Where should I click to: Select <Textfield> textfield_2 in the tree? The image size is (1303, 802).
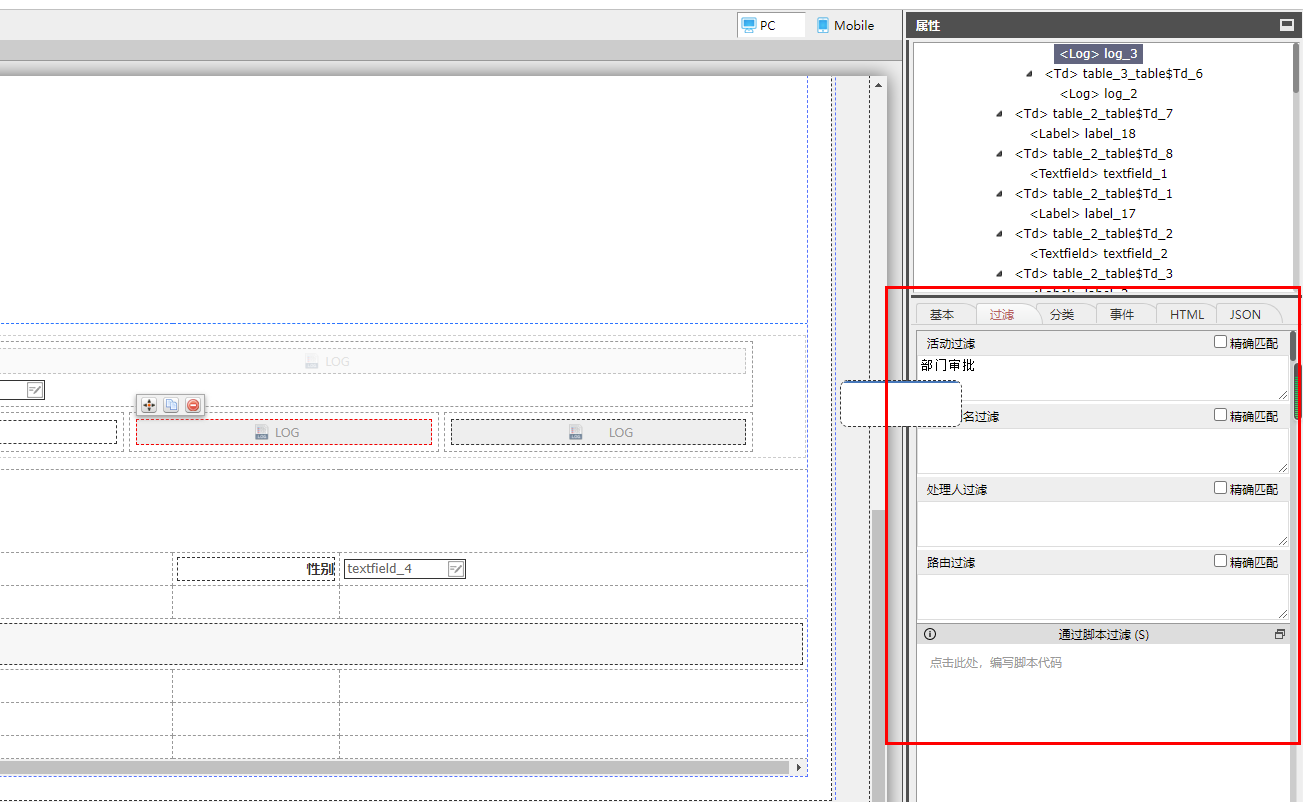point(1099,254)
